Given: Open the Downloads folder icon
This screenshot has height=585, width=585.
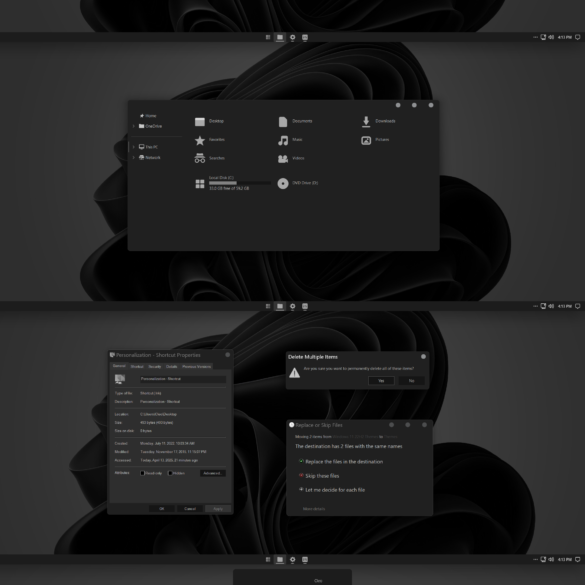Looking at the screenshot, I should pos(366,122).
